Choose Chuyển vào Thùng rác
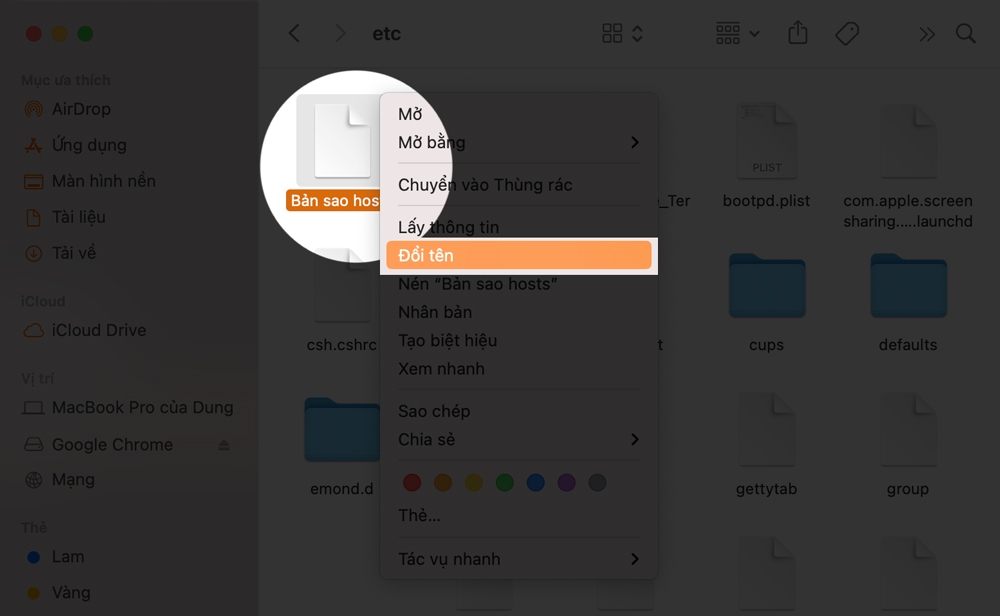The width and height of the screenshot is (1000, 616). click(518, 185)
